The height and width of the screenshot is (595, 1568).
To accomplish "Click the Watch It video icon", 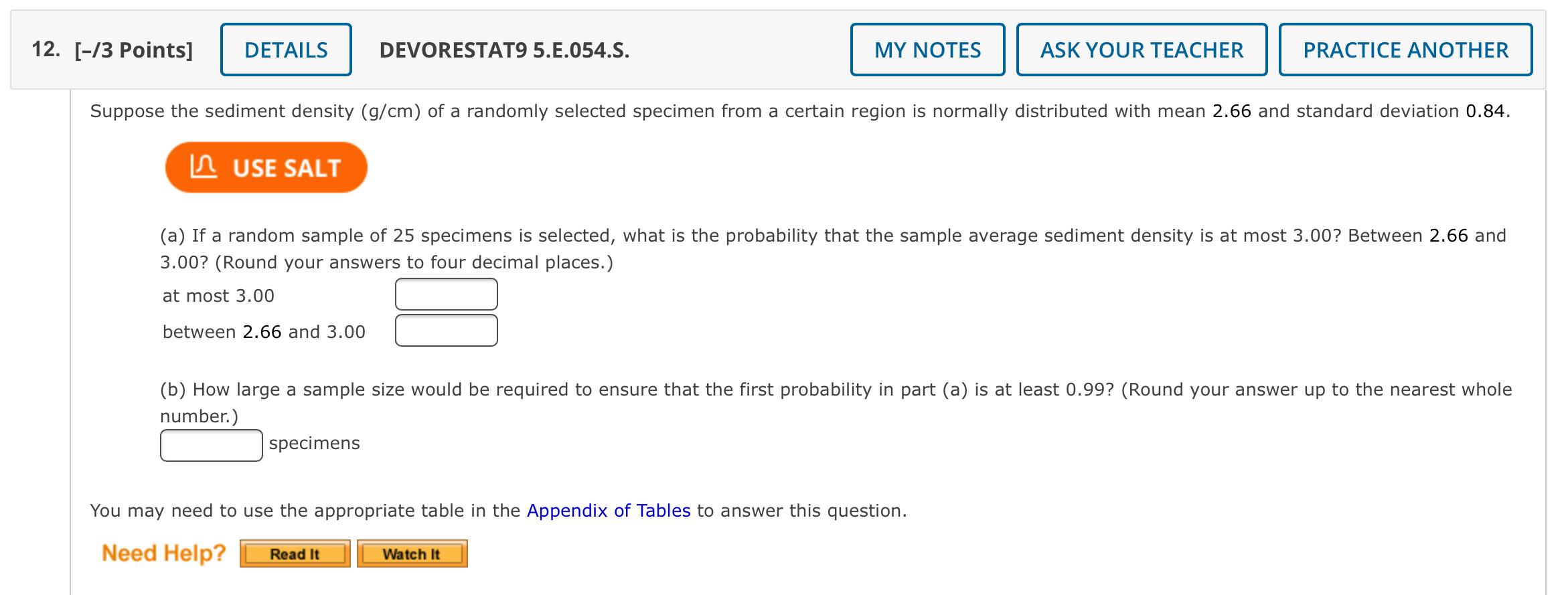I will [411, 554].
